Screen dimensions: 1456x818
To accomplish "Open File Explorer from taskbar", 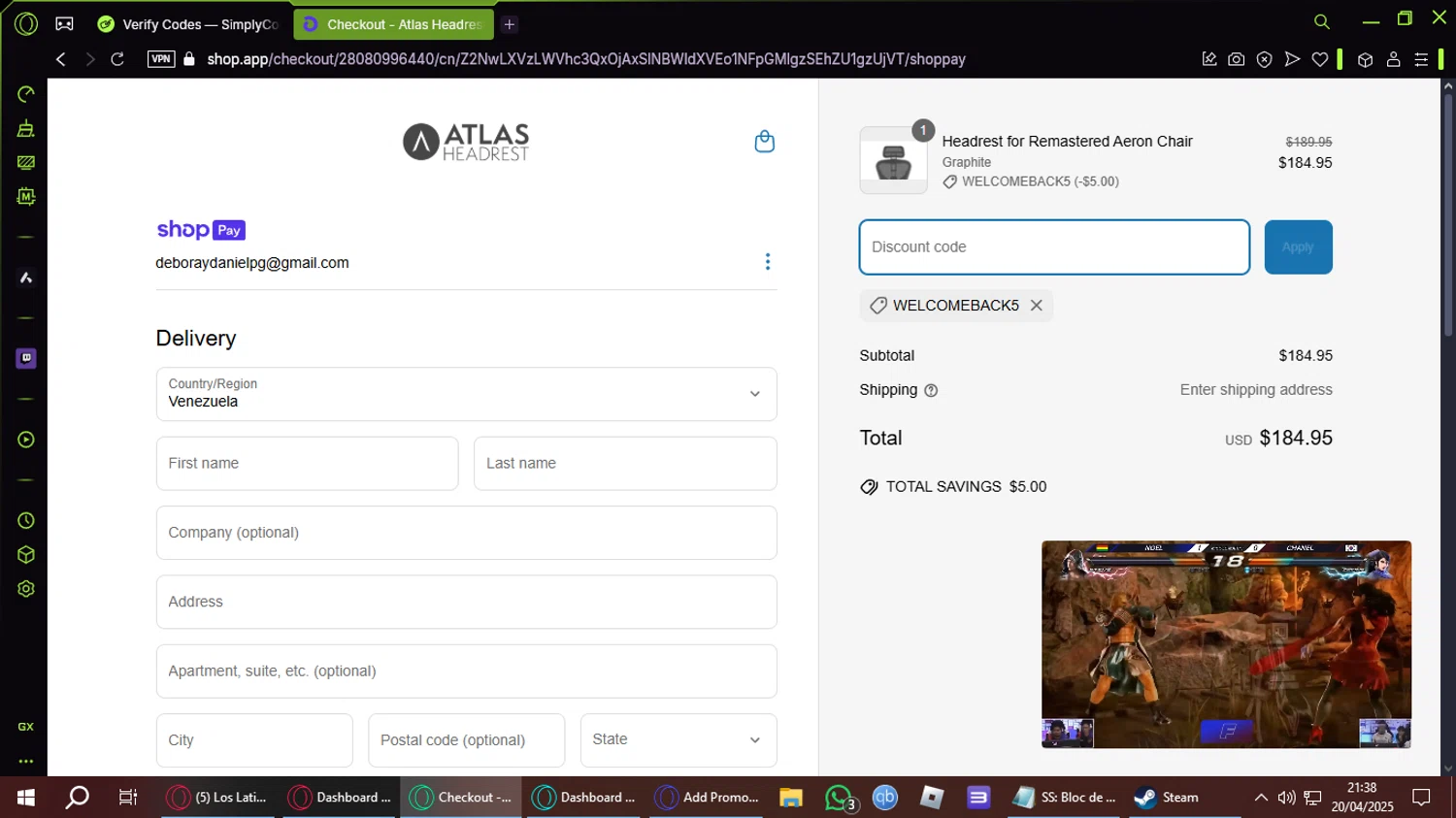I will (791, 798).
